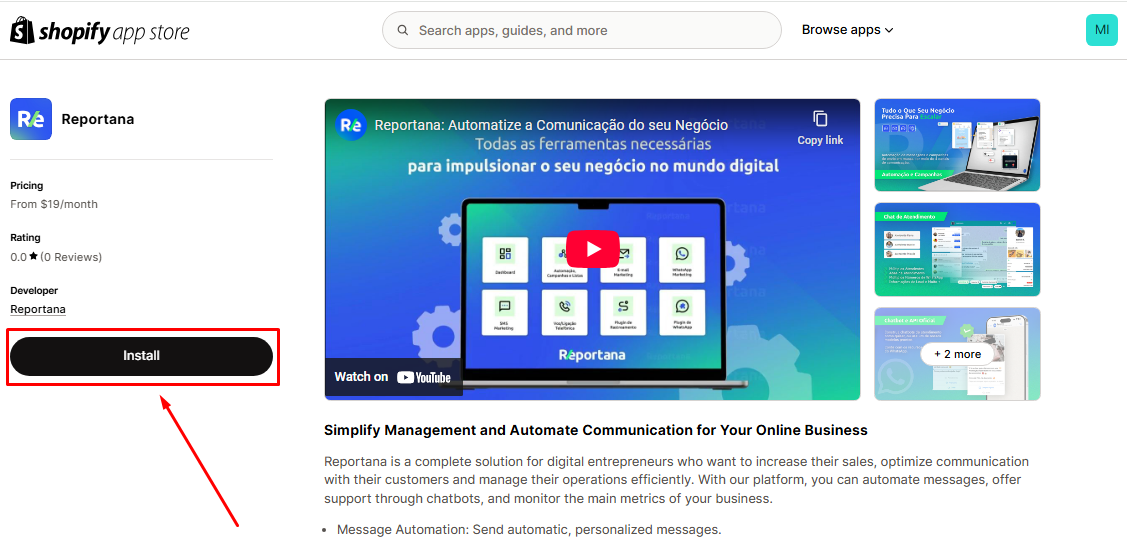The width and height of the screenshot is (1127, 542).
Task: Show the + 2 more screenshots
Action: tap(957, 354)
